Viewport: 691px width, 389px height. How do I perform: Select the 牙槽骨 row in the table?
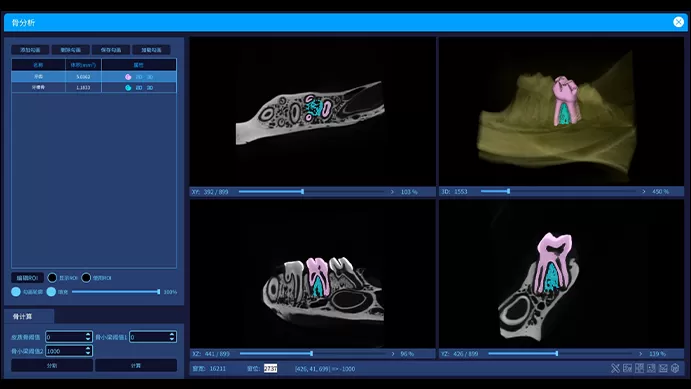tap(94, 88)
